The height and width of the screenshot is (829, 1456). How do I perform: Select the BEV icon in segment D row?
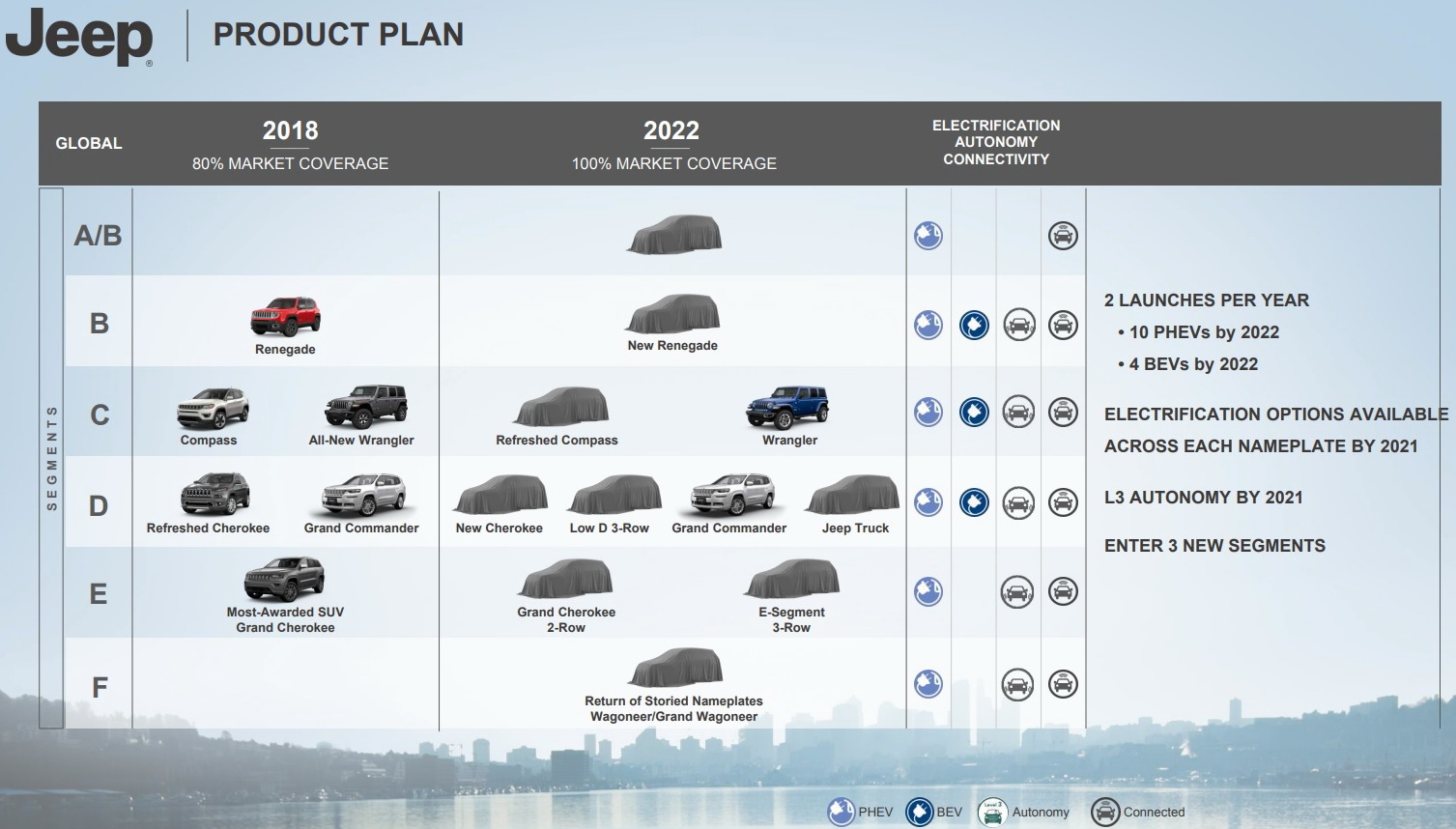(x=974, y=502)
